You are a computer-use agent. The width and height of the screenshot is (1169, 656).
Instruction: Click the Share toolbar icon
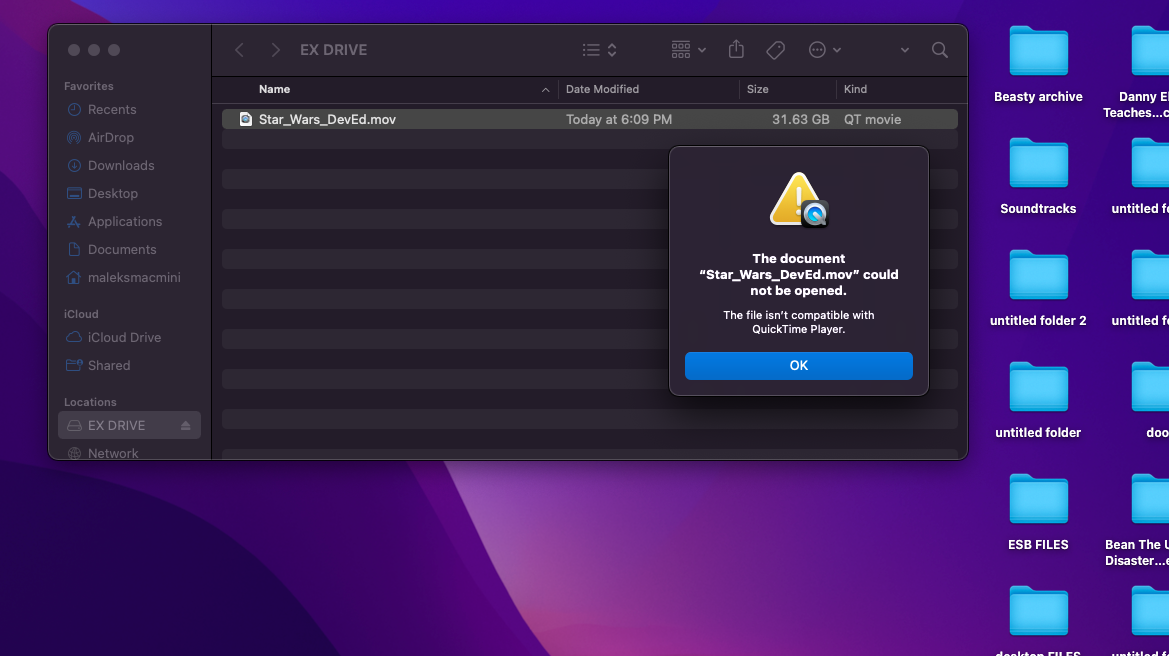pyautogui.click(x=736, y=49)
